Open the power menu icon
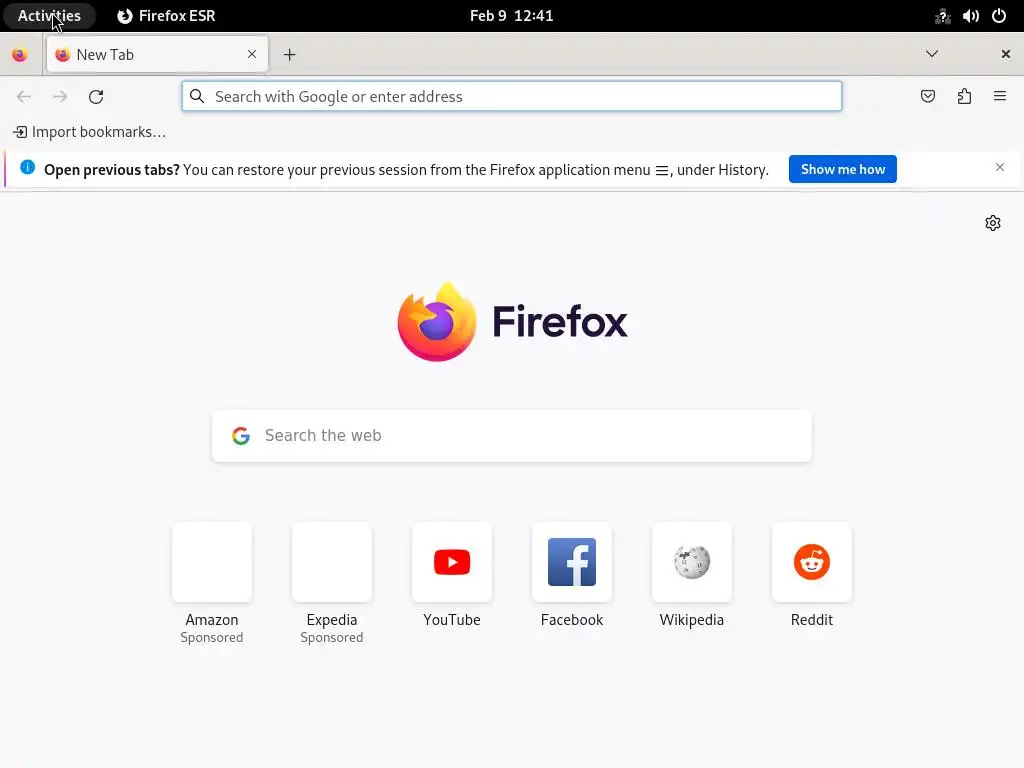The image size is (1024, 768). pyautogui.click(x=999, y=16)
